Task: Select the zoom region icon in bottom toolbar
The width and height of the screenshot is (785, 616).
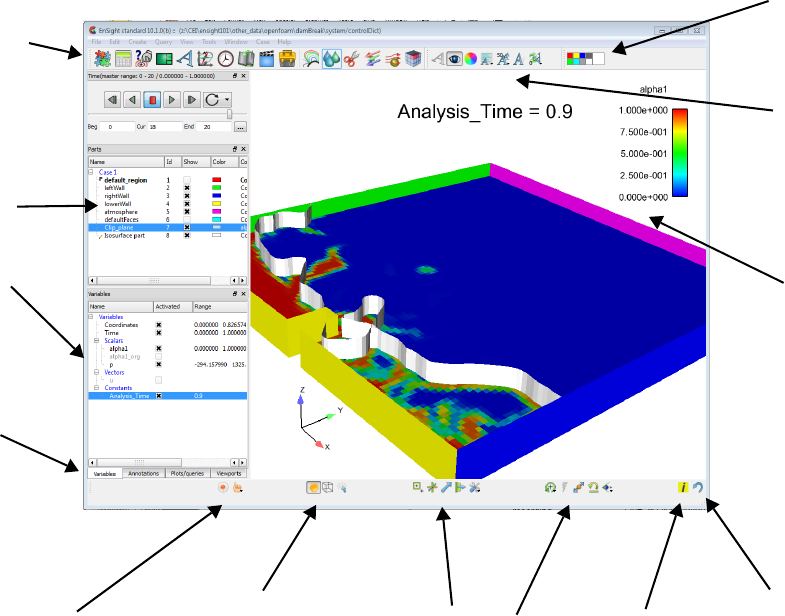Action: click(418, 487)
